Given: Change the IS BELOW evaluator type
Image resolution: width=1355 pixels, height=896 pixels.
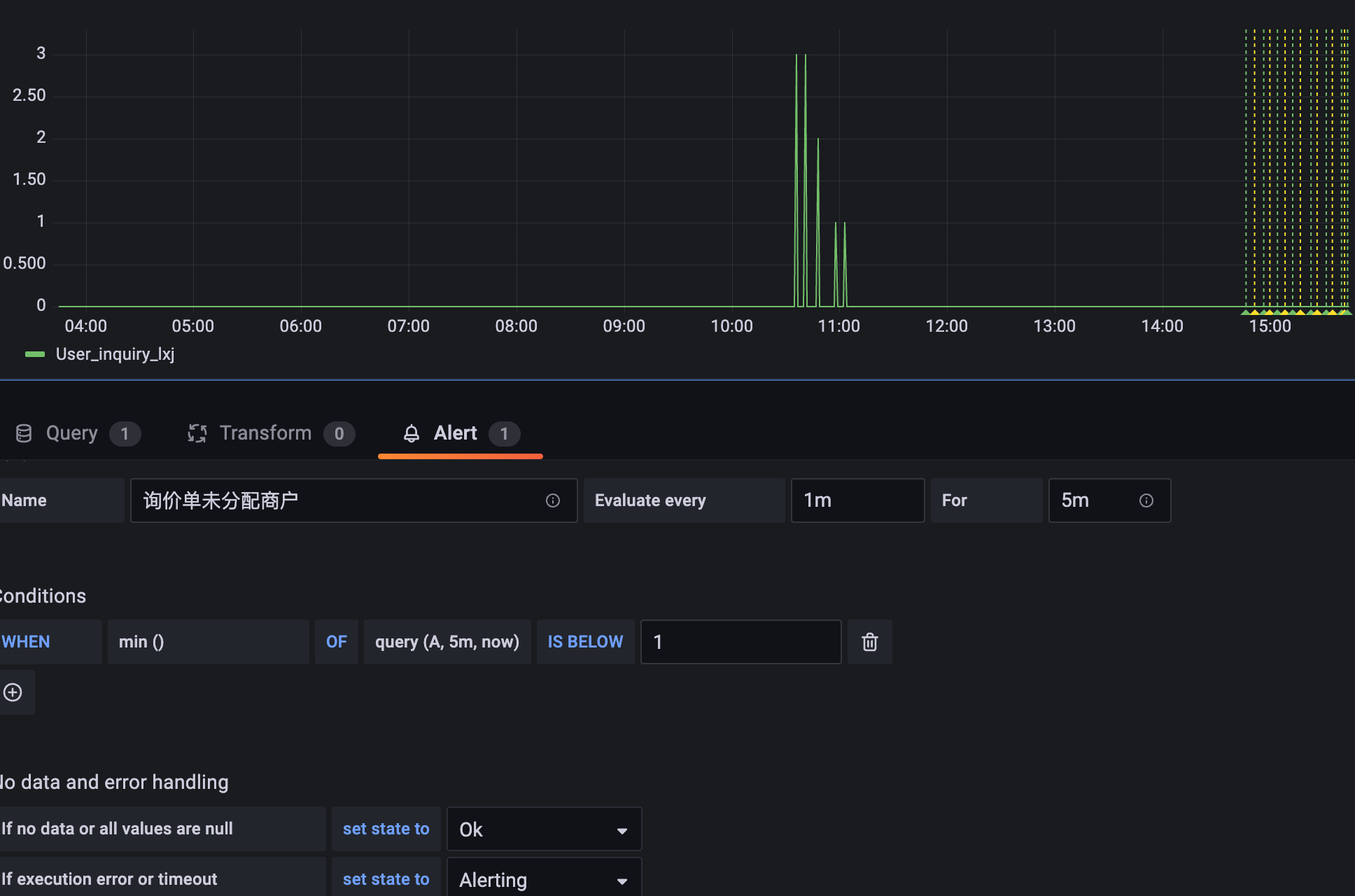Looking at the screenshot, I should (x=586, y=642).
